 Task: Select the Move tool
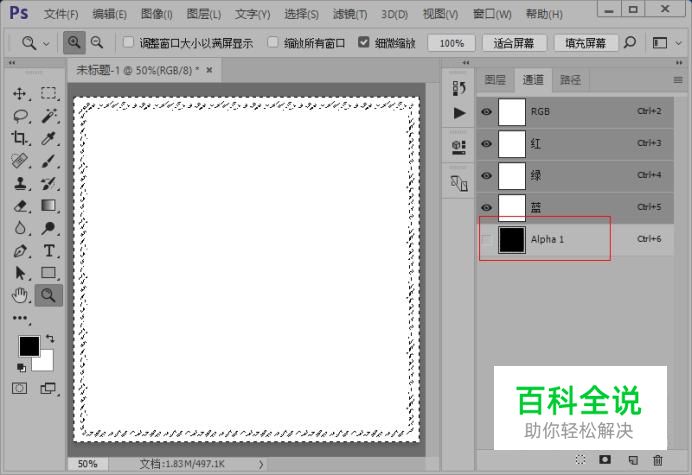tap(19, 94)
